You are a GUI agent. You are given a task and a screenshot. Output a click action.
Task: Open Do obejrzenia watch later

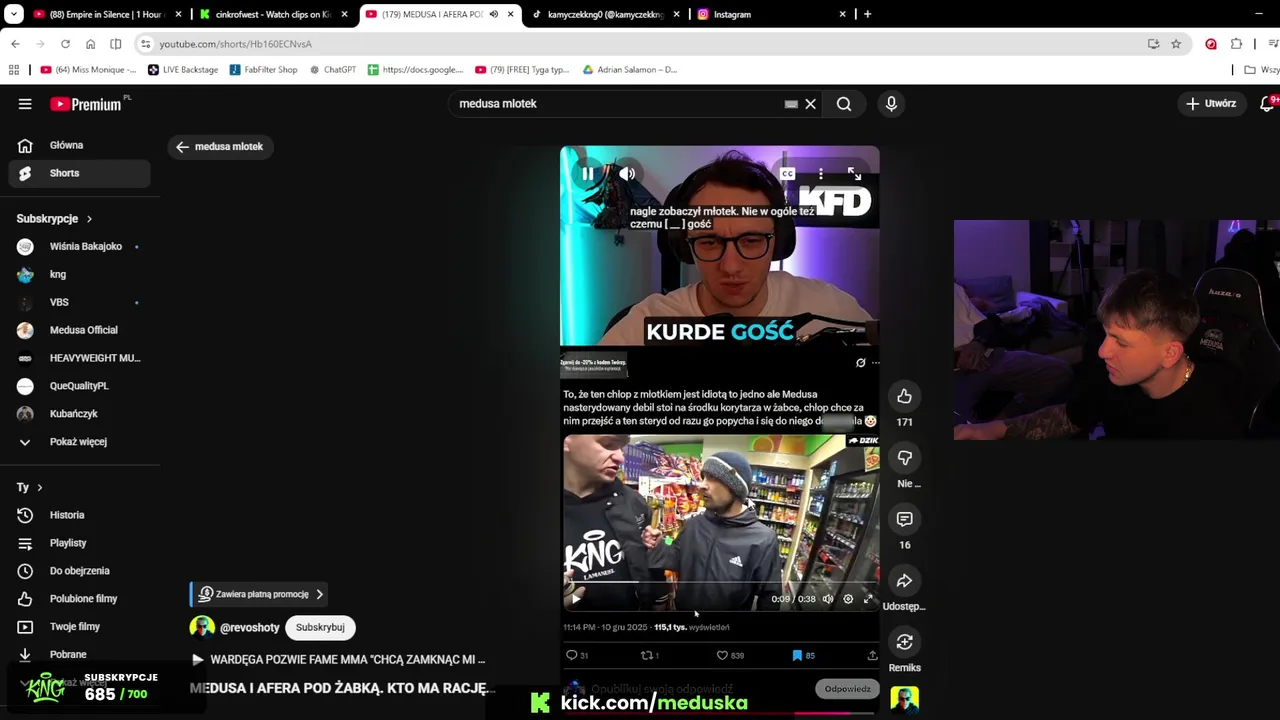pos(80,571)
